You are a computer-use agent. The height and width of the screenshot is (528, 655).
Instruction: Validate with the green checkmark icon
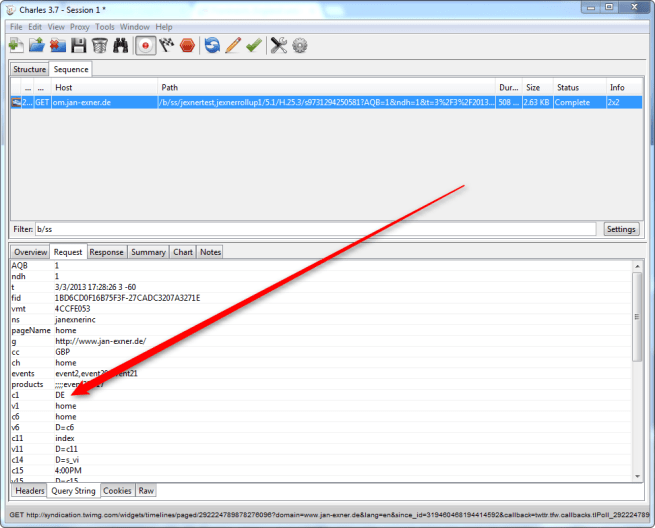[254, 45]
